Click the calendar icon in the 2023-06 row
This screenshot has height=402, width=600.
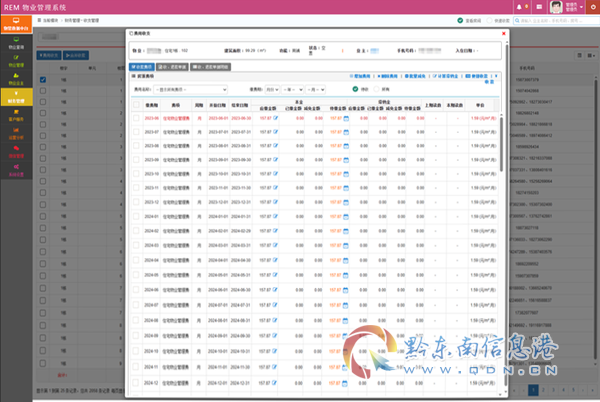[x=346, y=119]
